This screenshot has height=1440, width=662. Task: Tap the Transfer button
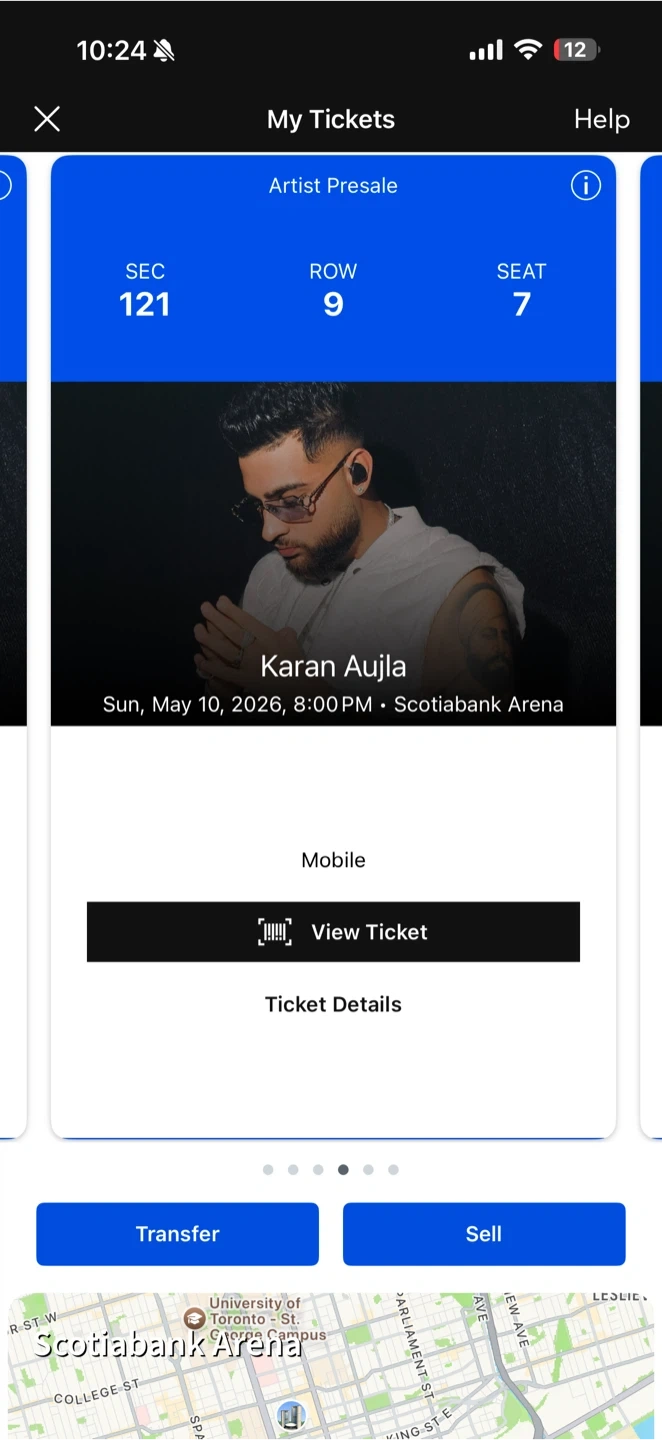click(178, 1234)
